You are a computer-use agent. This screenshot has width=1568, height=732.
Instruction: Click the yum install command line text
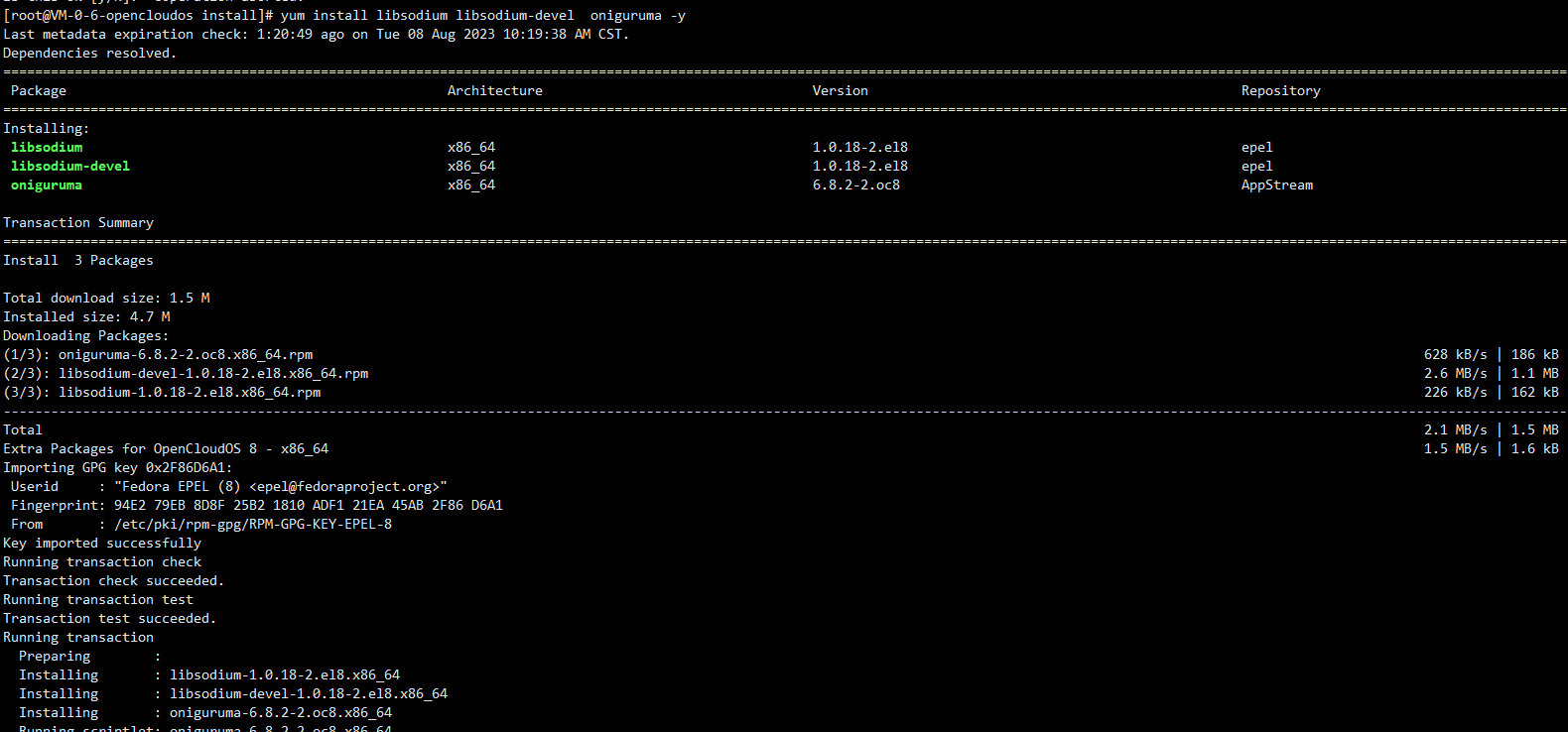coord(483,16)
